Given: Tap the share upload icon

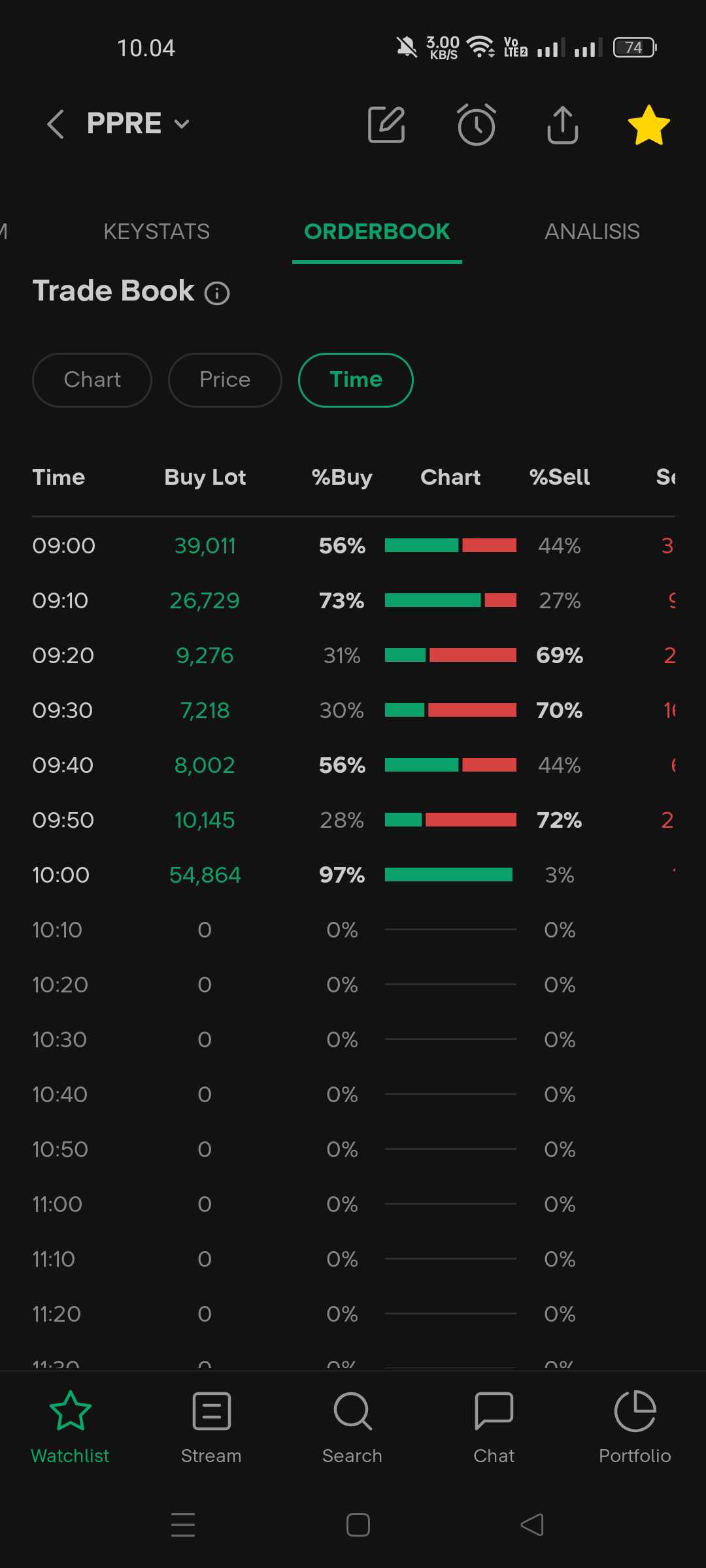Looking at the screenshot, I should coord(562,124).
